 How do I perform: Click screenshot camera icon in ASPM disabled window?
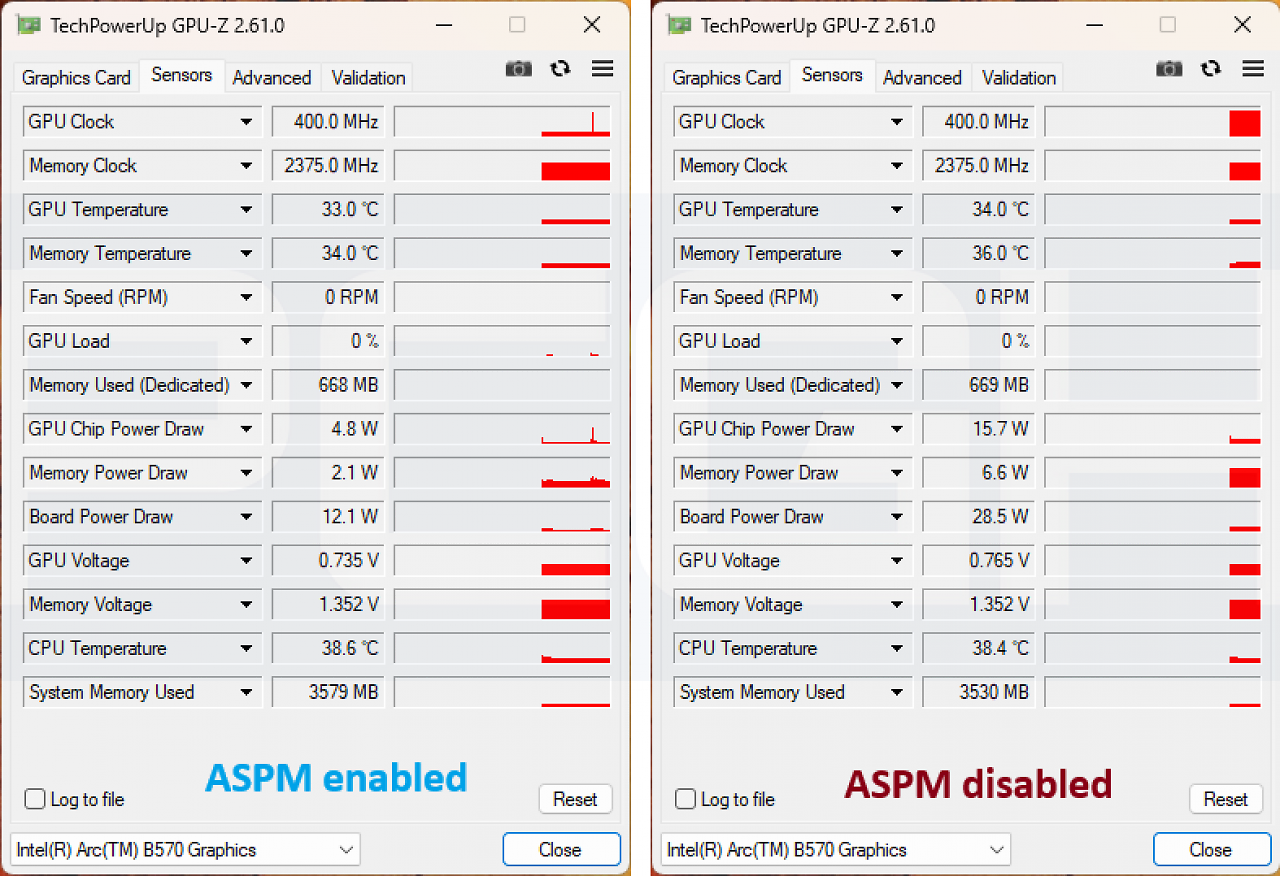point(1169,68)
